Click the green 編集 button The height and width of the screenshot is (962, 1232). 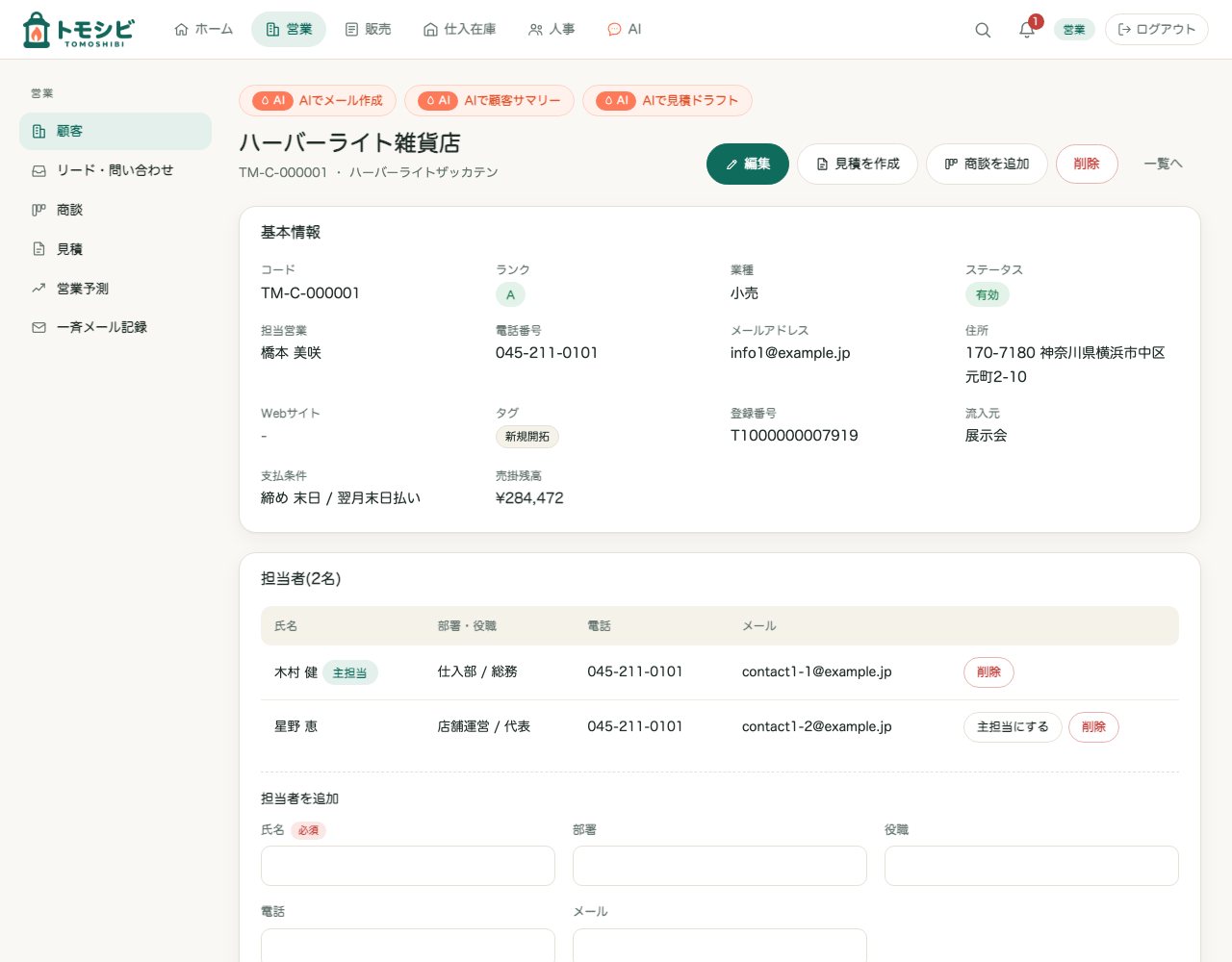click(x=748, y=165)
